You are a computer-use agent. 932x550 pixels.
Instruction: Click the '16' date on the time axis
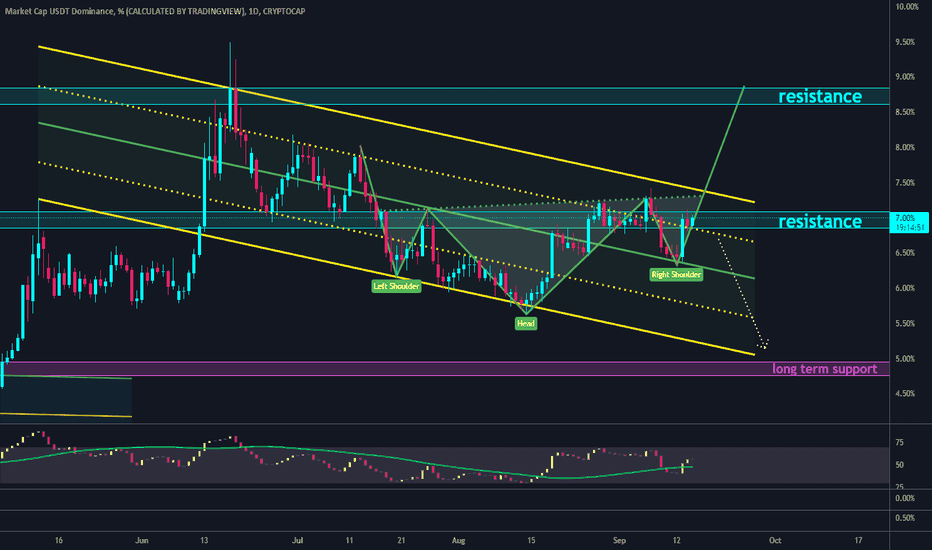pyautogui.click(x=58, y=540)
